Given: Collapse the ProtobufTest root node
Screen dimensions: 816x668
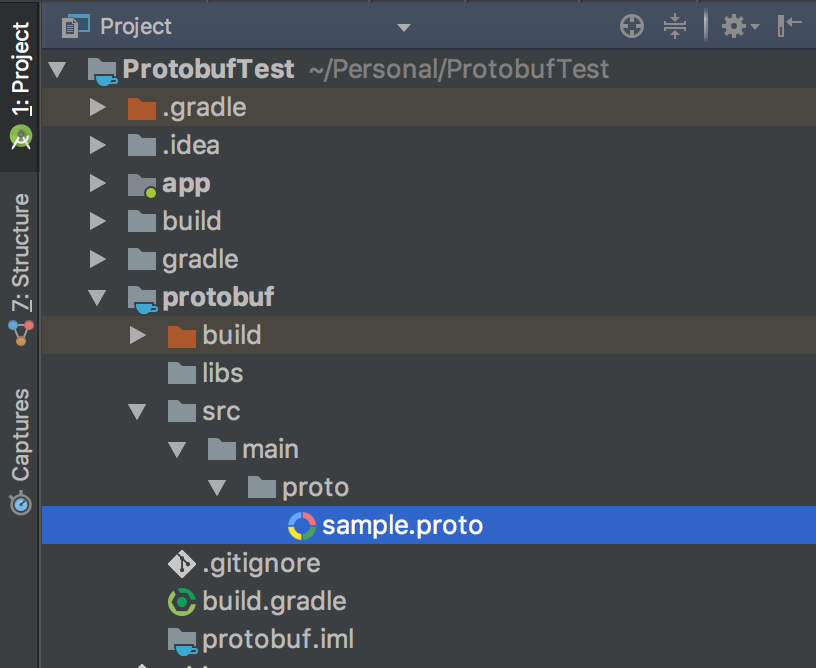Looking at the screenshot, I should coord(57,70).
